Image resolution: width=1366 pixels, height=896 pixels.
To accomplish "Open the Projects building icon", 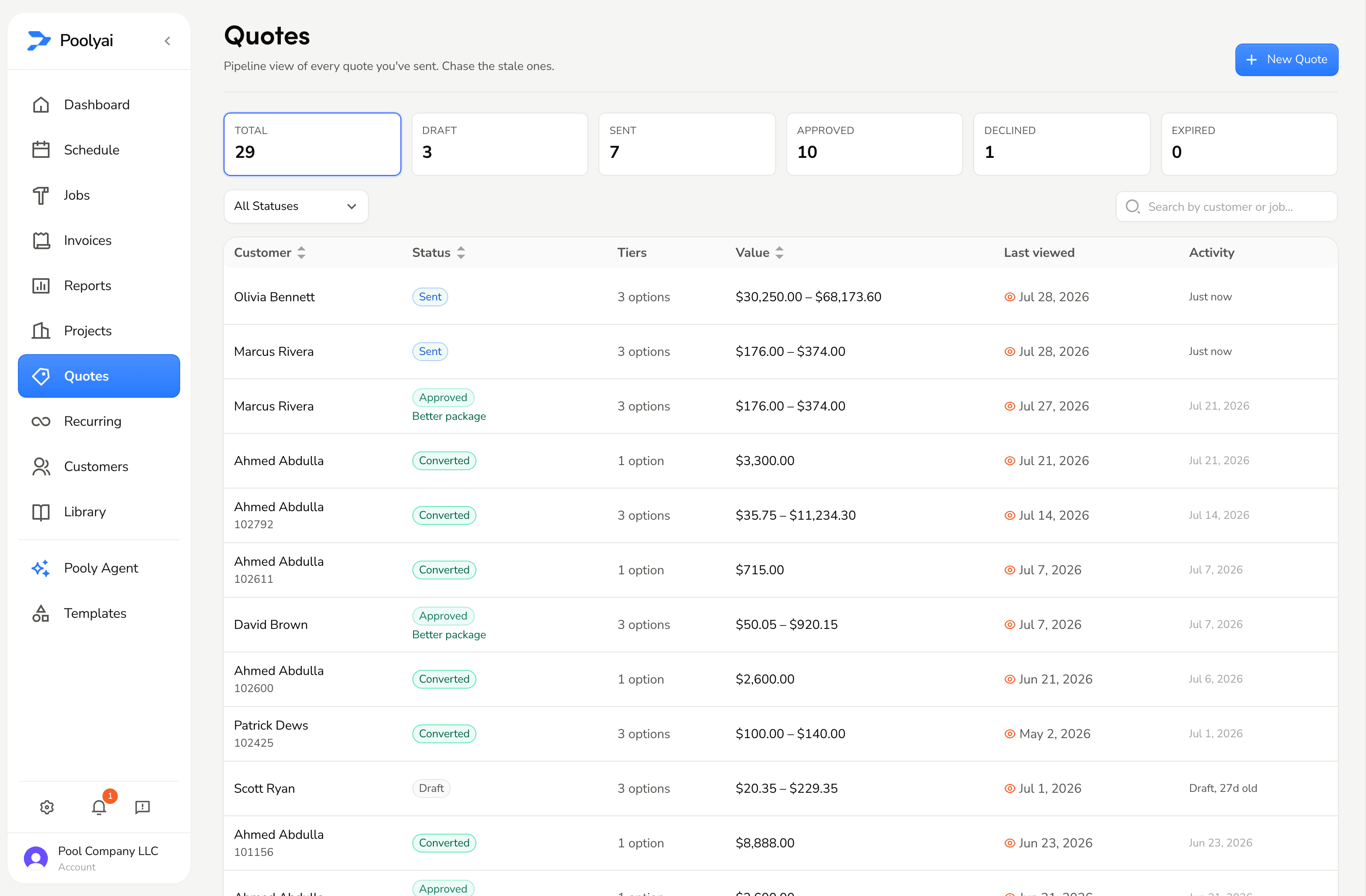I will pyautogui.click(x=41, y=331).
